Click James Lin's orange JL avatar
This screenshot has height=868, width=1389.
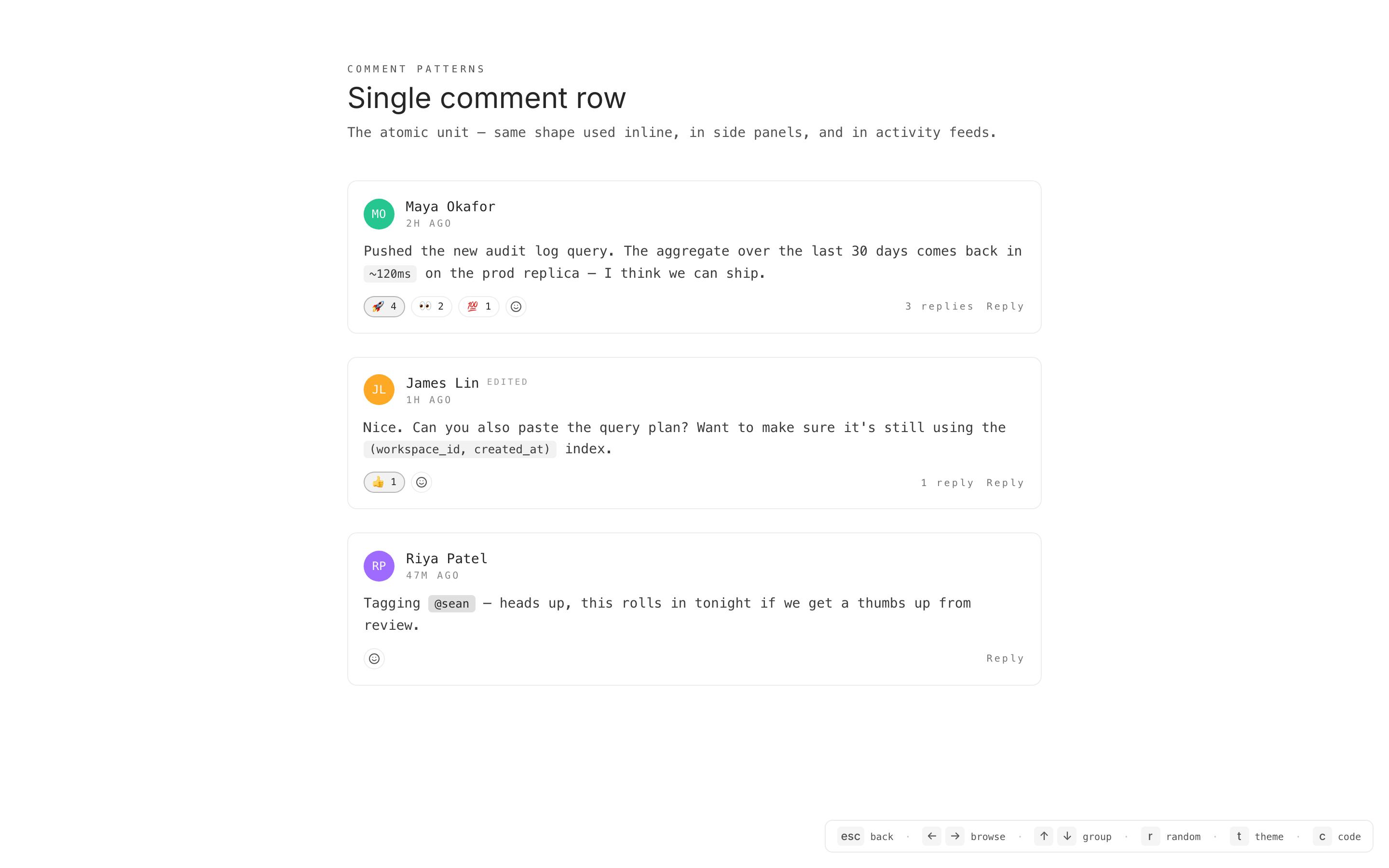[x=379, y=390]
